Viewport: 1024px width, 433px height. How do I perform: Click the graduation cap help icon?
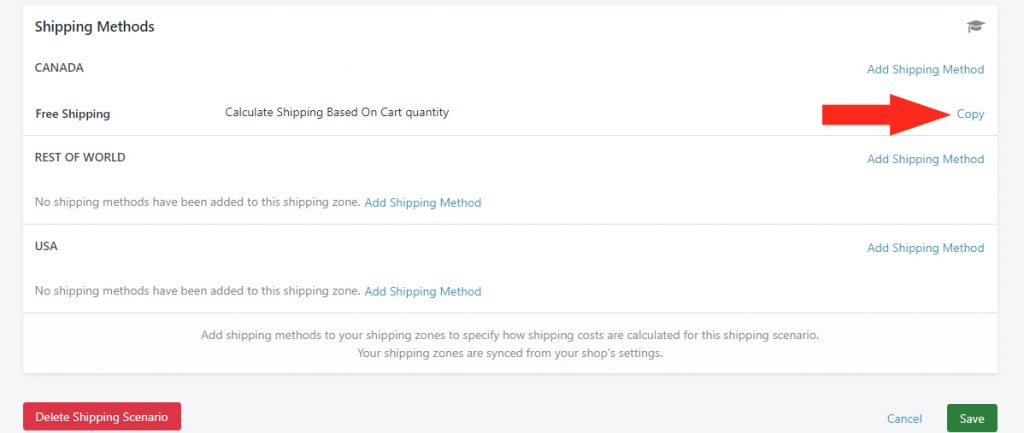coord(975,27)
